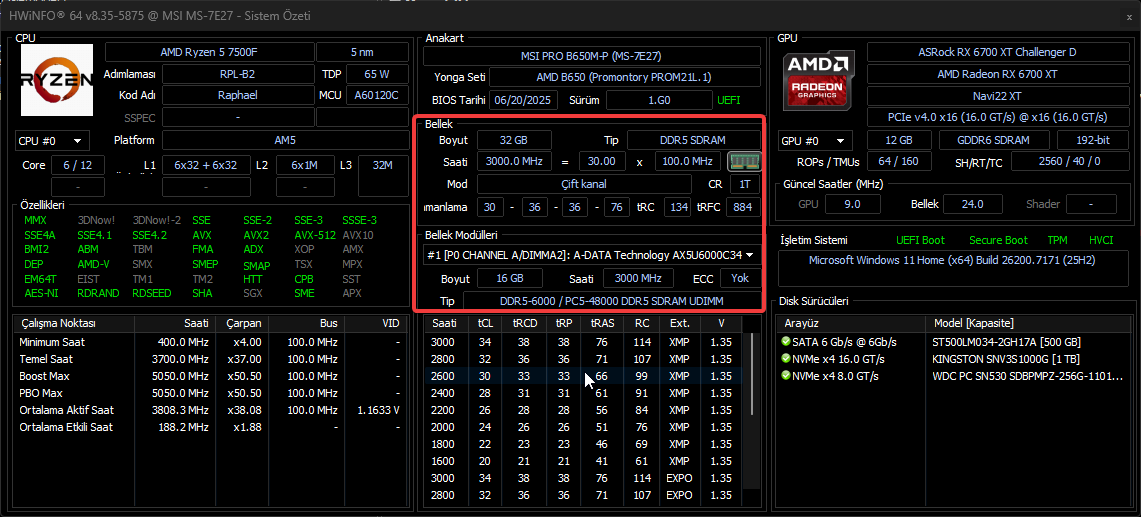The image size is (1141, 517).
Task: Click the tCL column header
Action: pyautogui.click(x=485, y=323)
